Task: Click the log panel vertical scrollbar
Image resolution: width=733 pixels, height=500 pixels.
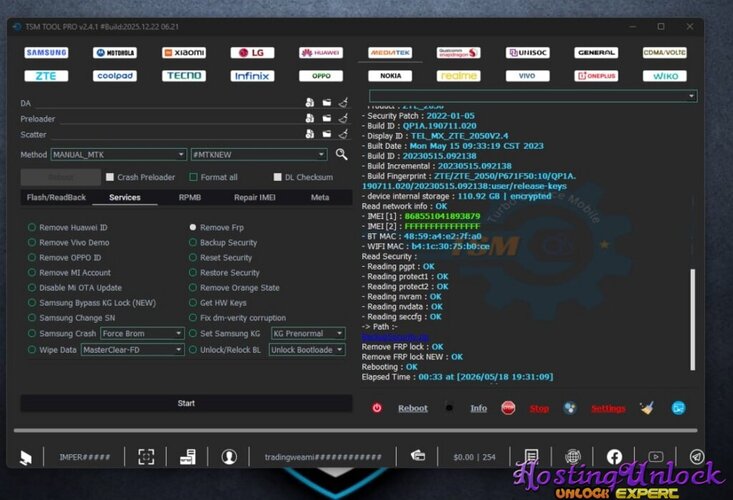Action: [693, 320]
